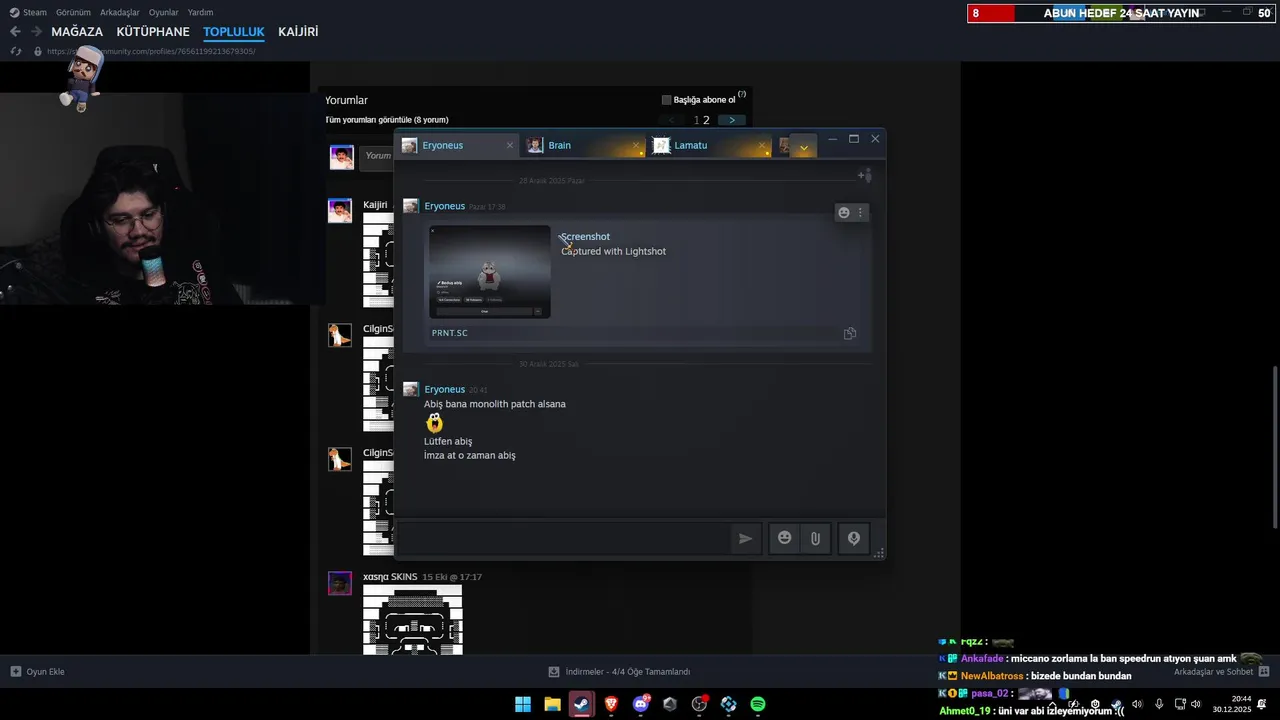Reload the Steam community page
This screenshot has width=1280, height=720.
pos(15,51)
